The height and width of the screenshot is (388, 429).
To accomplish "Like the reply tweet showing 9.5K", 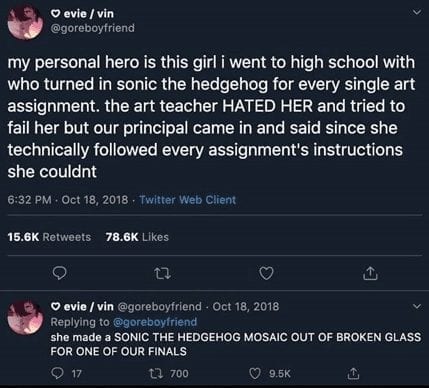I will (x=270, y=373).
